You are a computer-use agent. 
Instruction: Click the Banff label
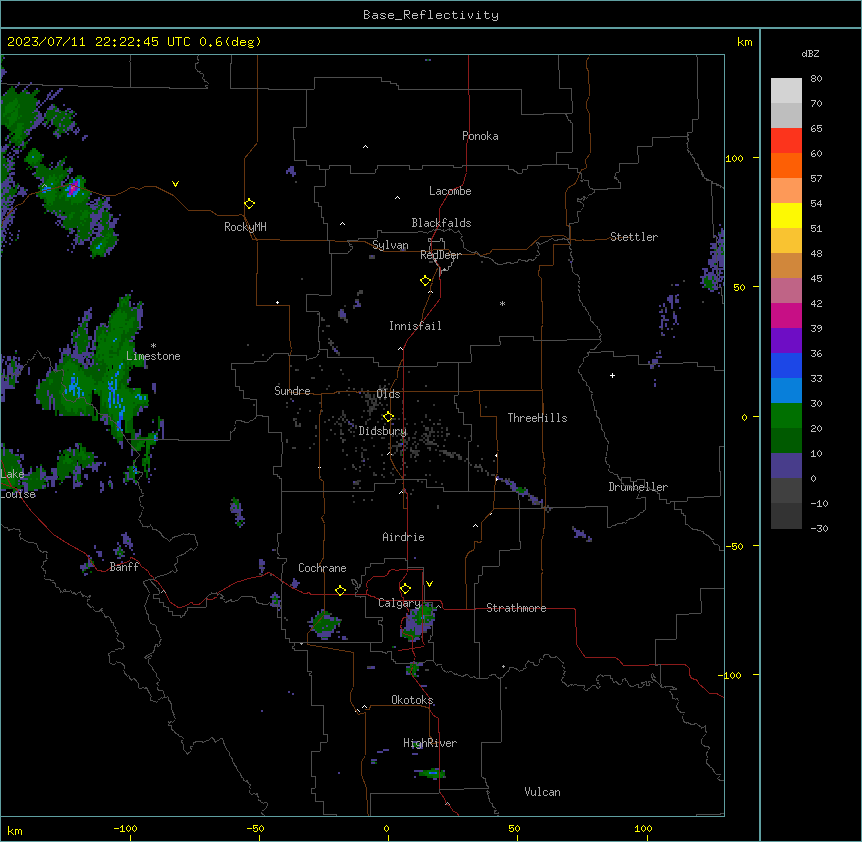(x=124, y=567)
